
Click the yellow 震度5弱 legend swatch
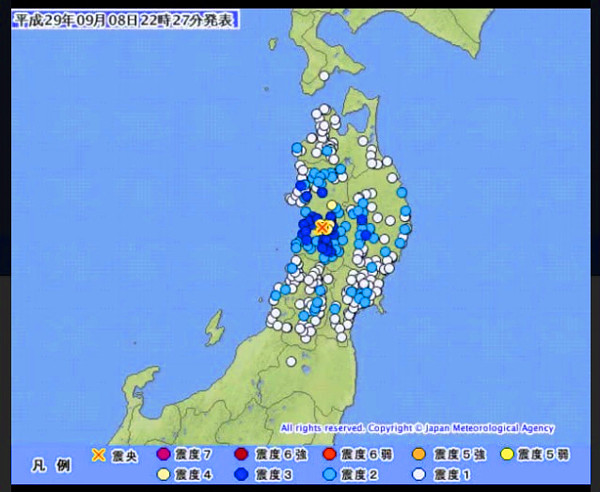tap(507, 454)
